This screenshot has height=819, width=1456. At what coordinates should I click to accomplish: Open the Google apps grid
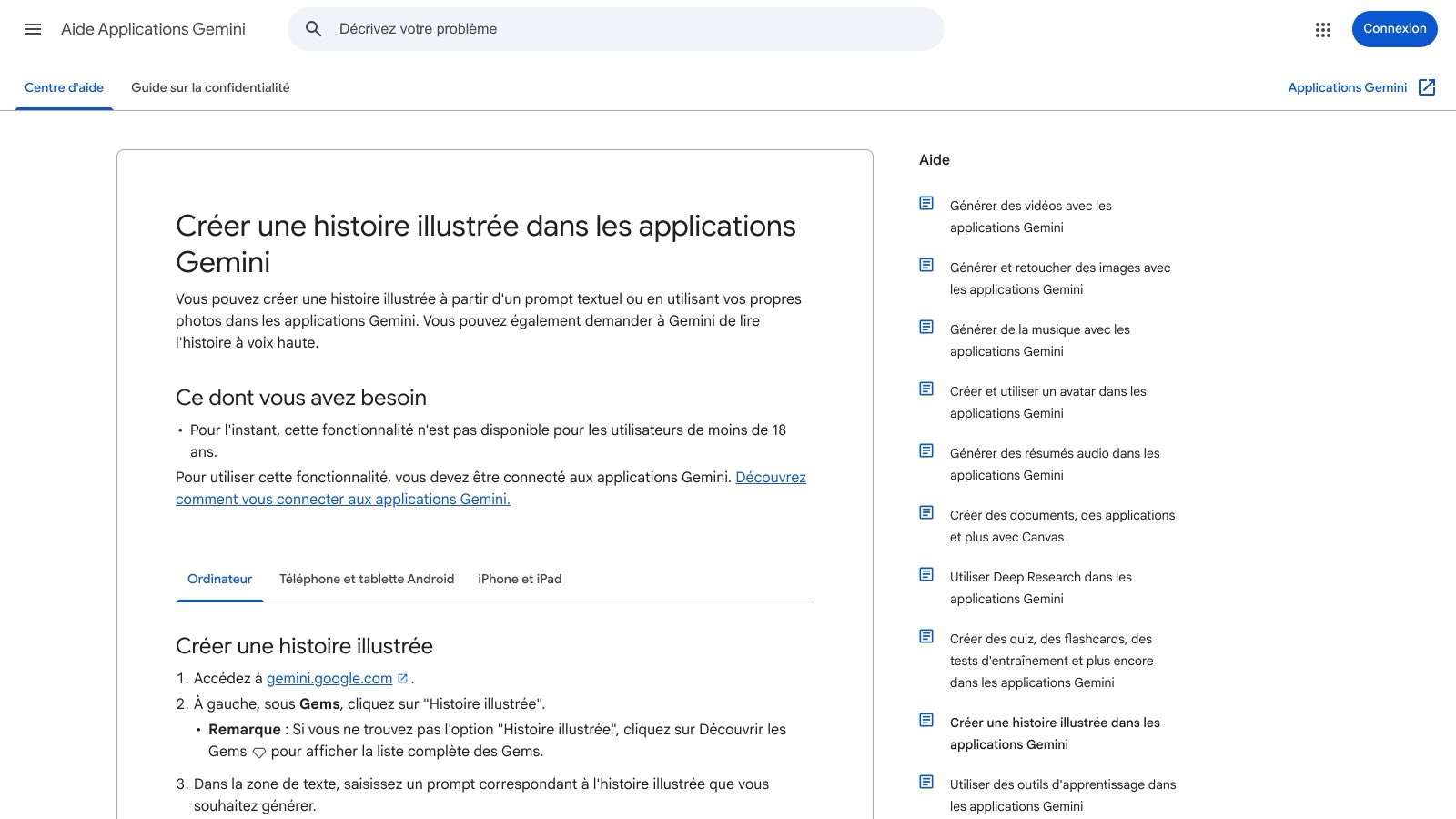(x=1323, y=30)
